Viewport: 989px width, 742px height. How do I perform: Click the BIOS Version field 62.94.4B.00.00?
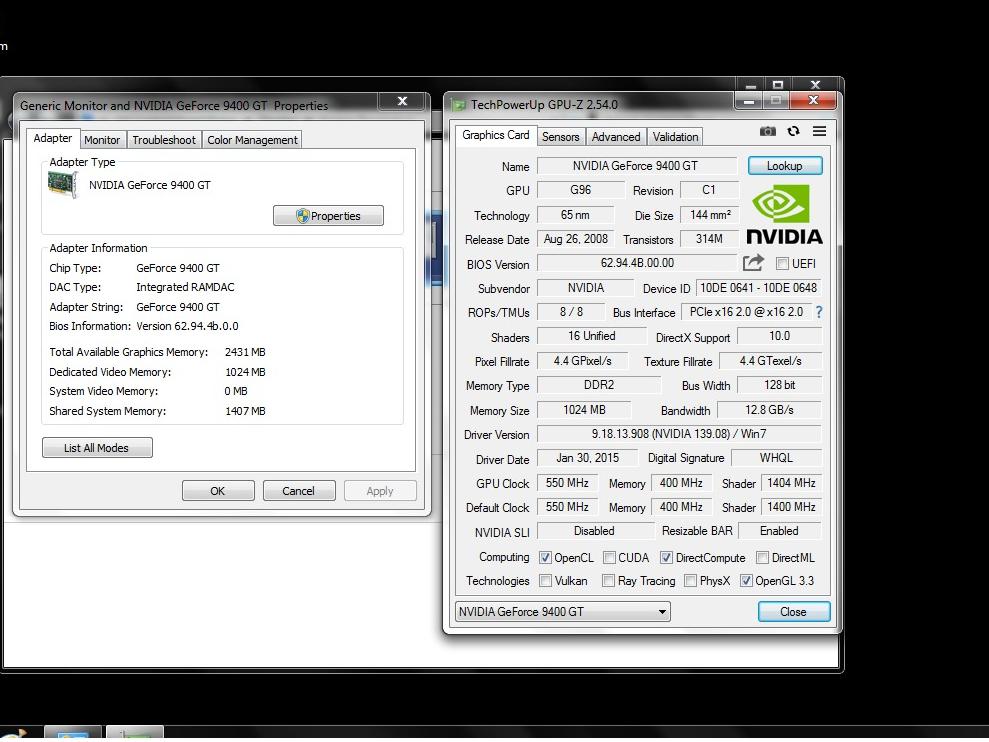[636, 263]
